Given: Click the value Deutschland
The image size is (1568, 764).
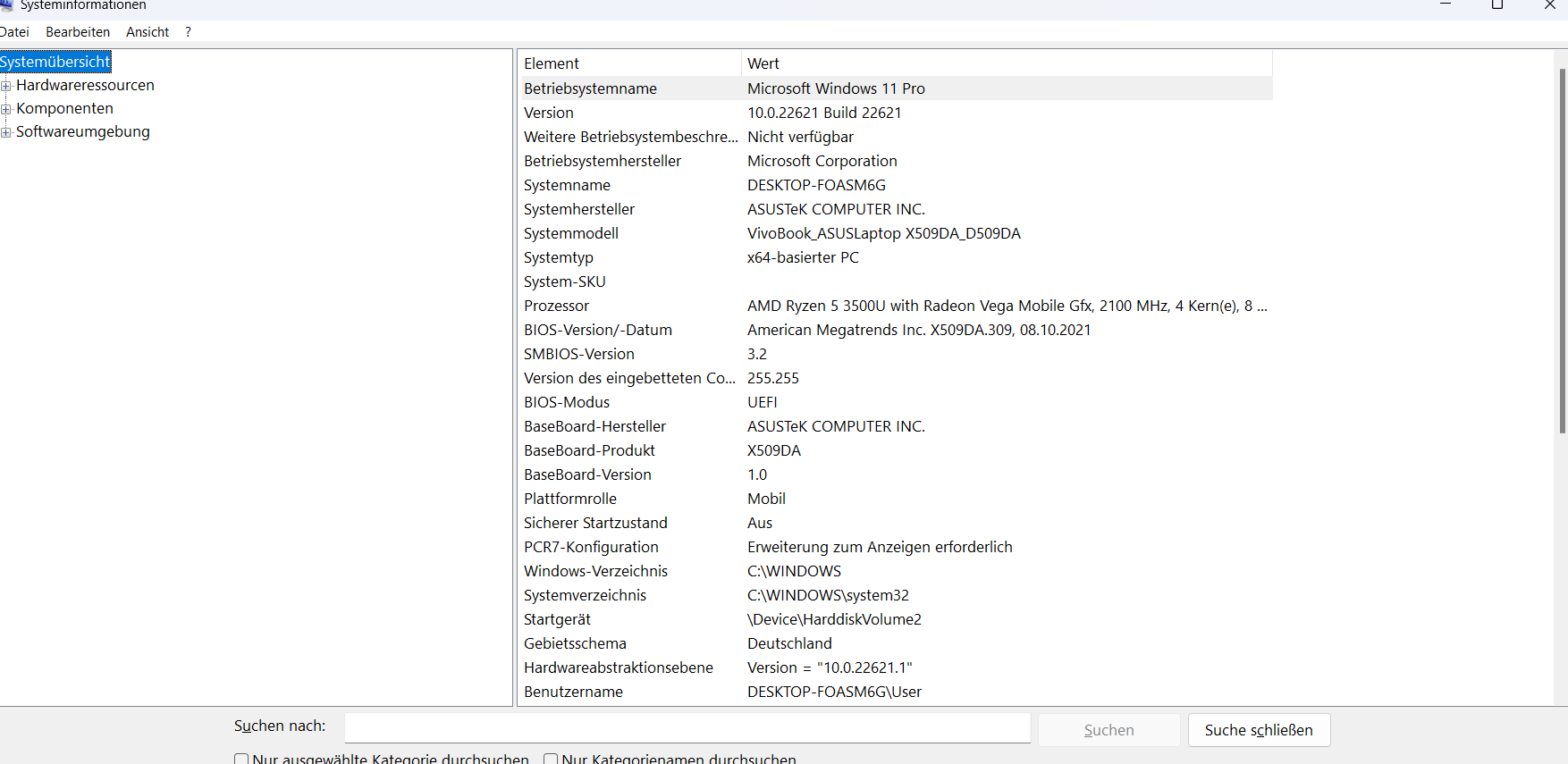Looking at the screenshot, I should [x=789, y=643].
